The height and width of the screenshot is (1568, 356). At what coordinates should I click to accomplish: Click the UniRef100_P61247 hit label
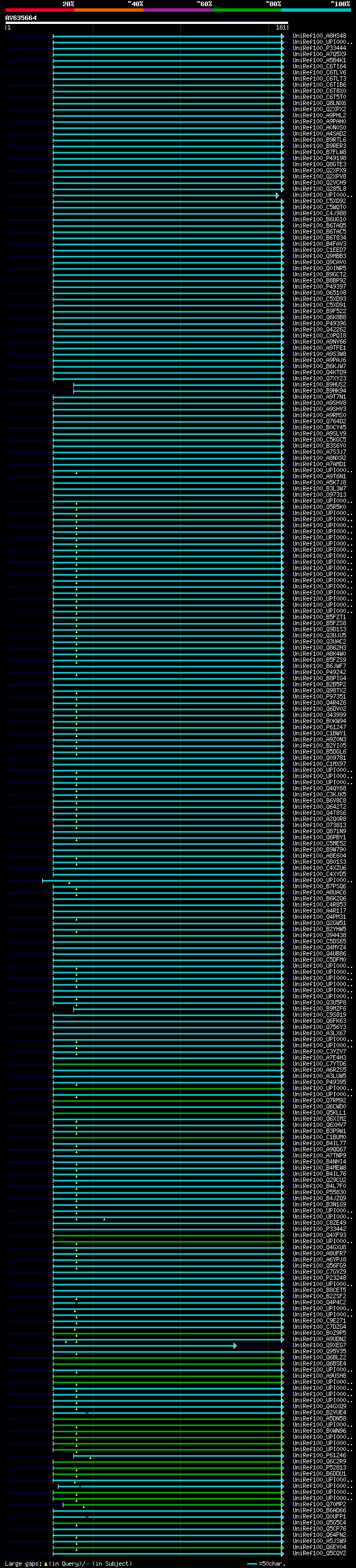pos(319,728)
